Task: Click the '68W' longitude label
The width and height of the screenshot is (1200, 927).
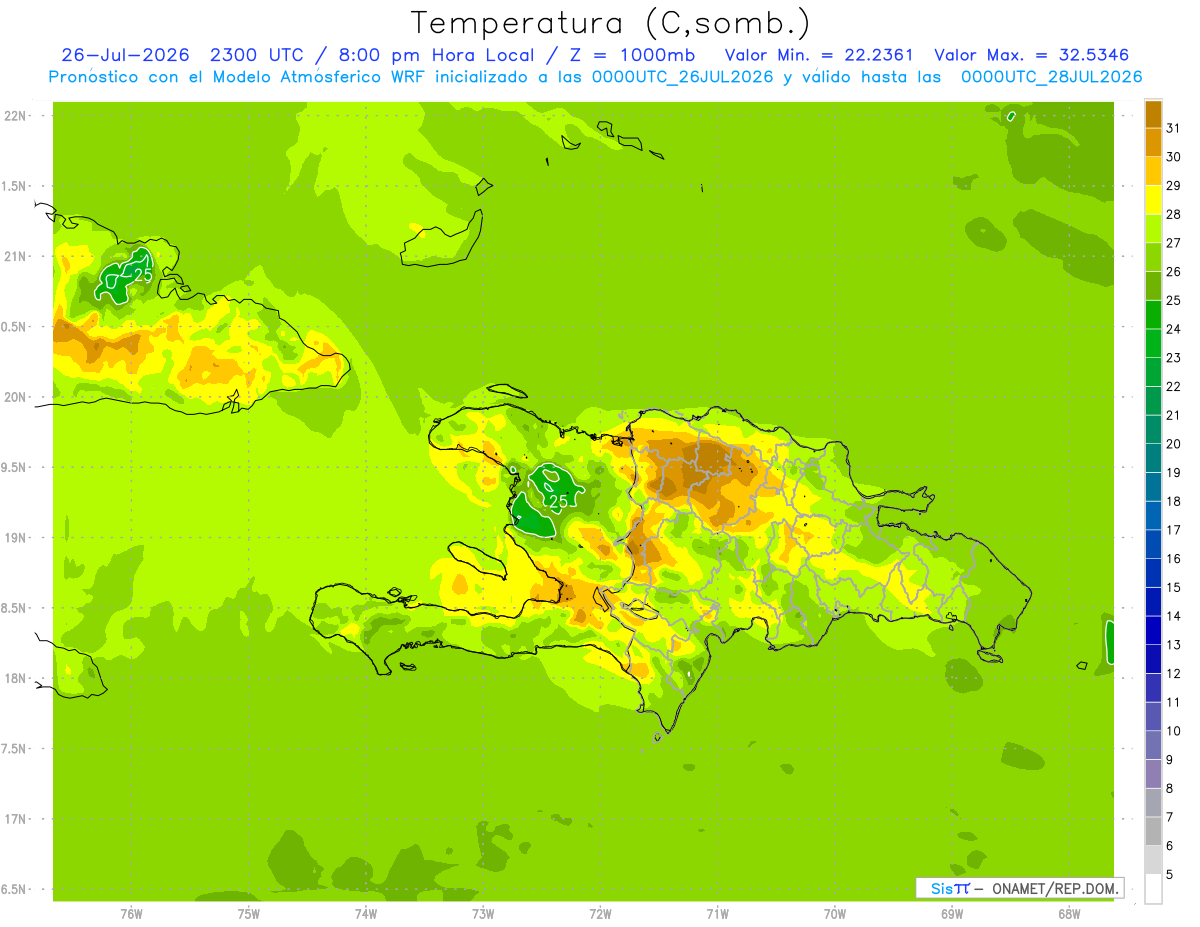Action: [x=1069, y=913]
